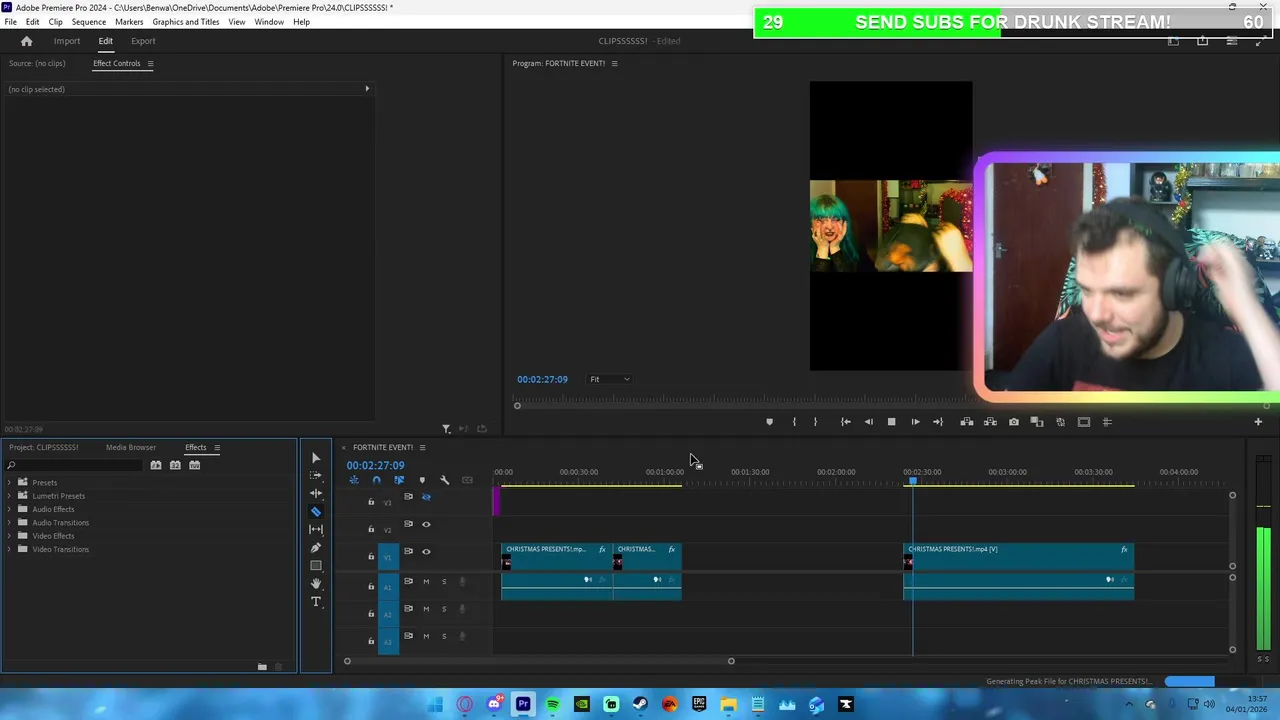Add marker in Program monitor
Image resolution: width=1280 pixels, height=720 pixels.
point(769,422)
